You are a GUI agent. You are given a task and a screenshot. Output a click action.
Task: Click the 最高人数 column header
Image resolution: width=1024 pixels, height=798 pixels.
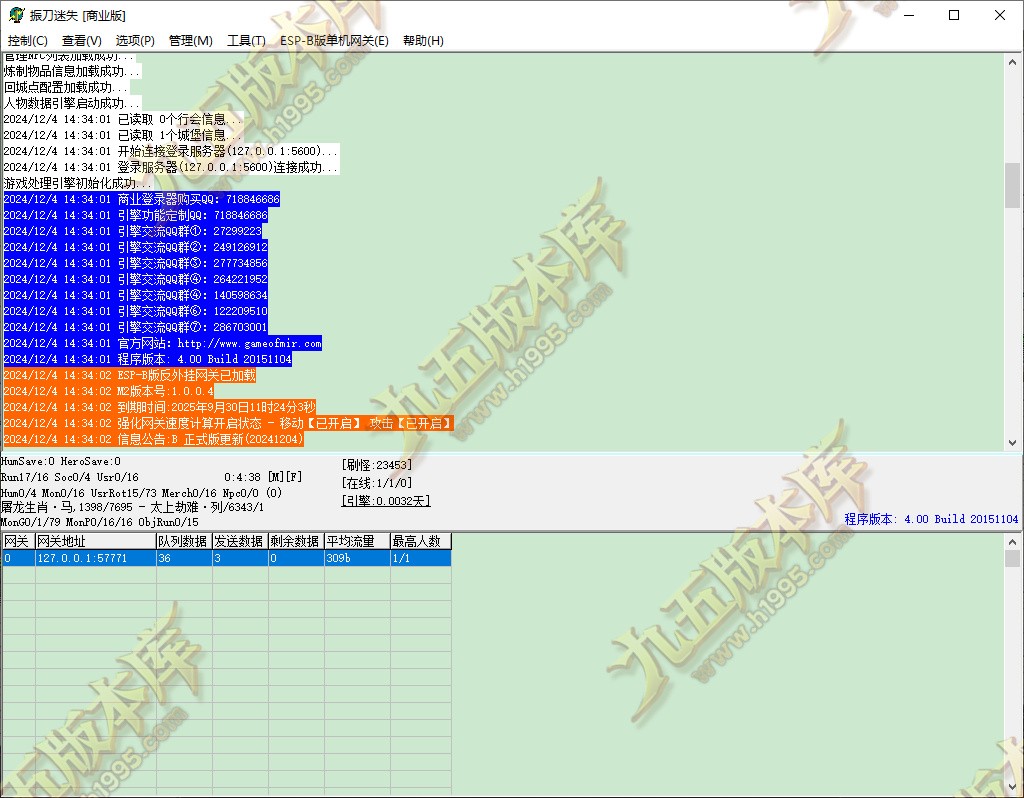click(x=421, y=541)
